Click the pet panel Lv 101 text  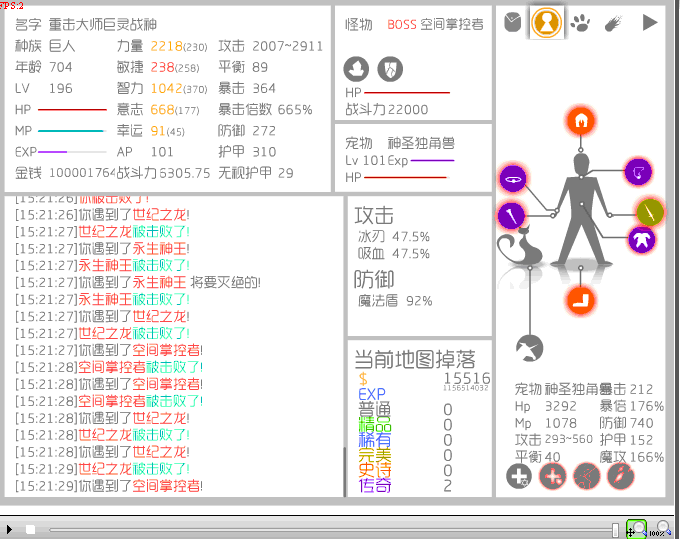coord(364,160)
